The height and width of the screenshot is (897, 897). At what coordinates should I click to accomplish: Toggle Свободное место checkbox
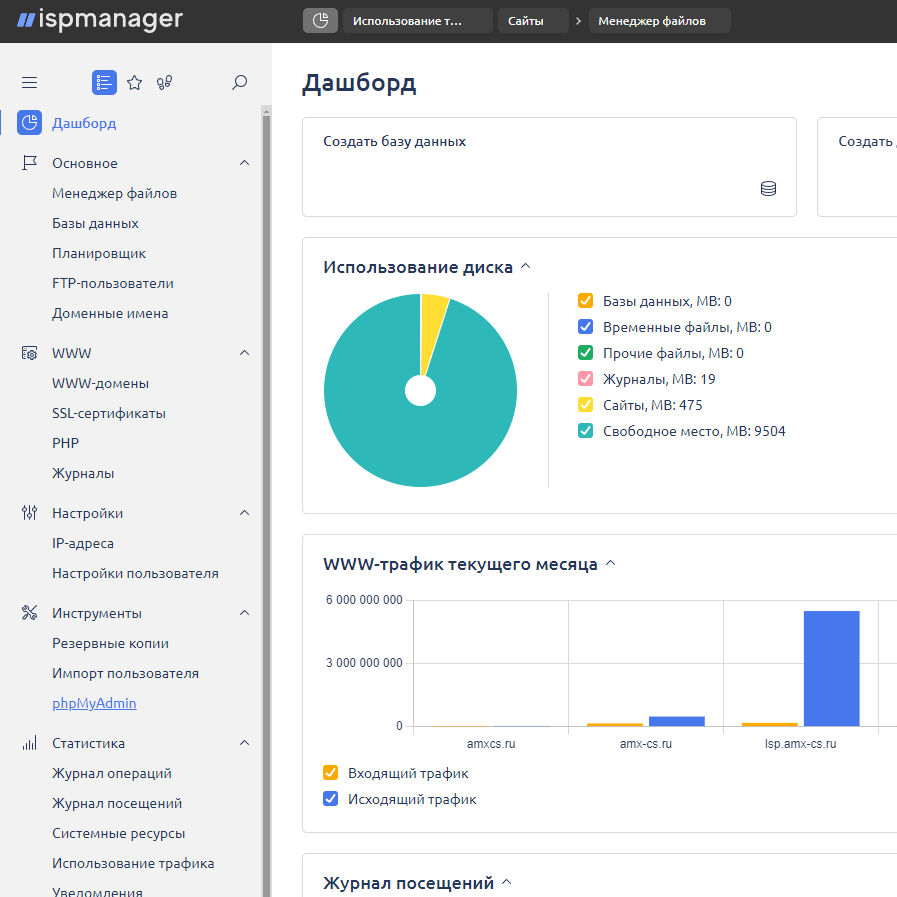coord(585,431)
